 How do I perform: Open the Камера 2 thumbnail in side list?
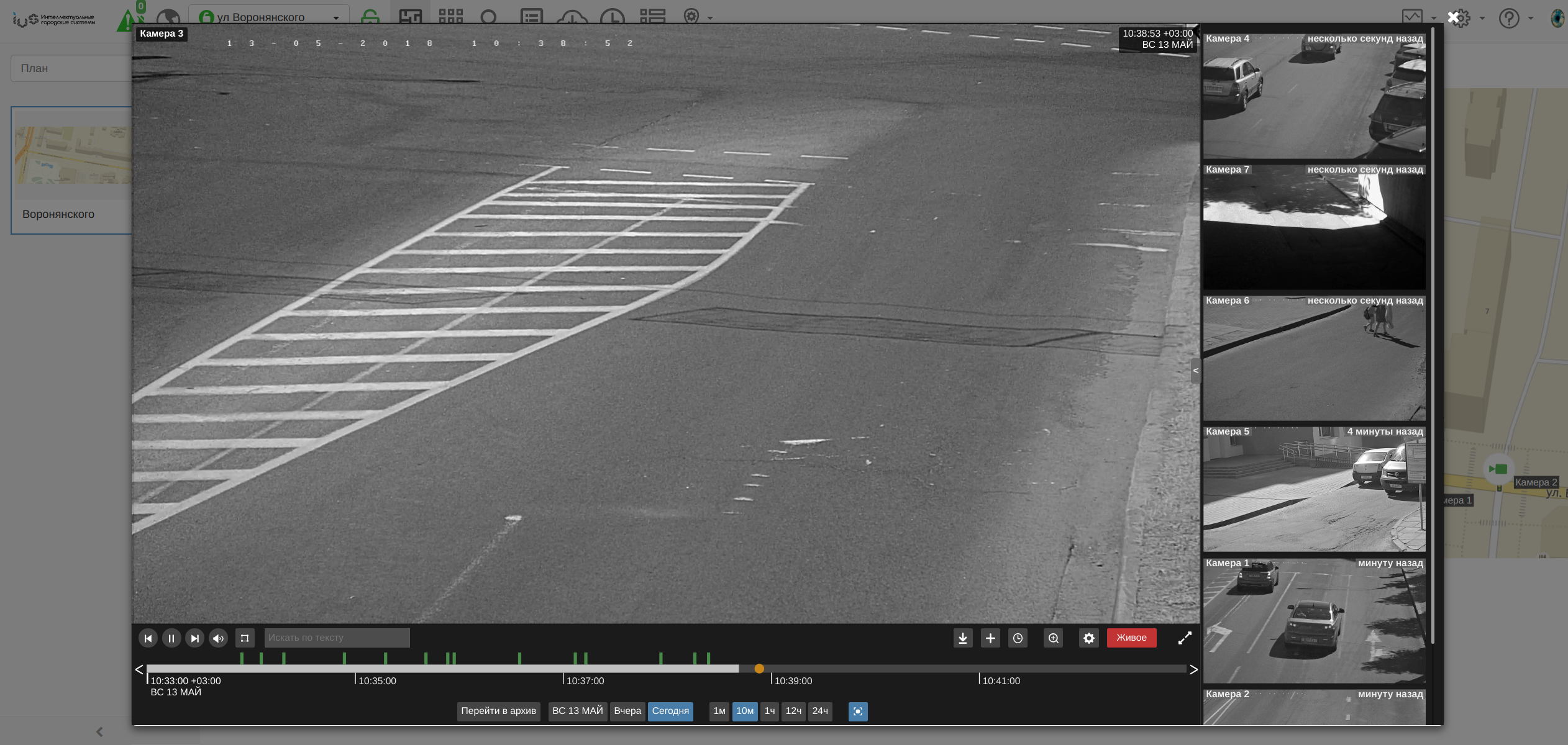(x=1314, y=707)
